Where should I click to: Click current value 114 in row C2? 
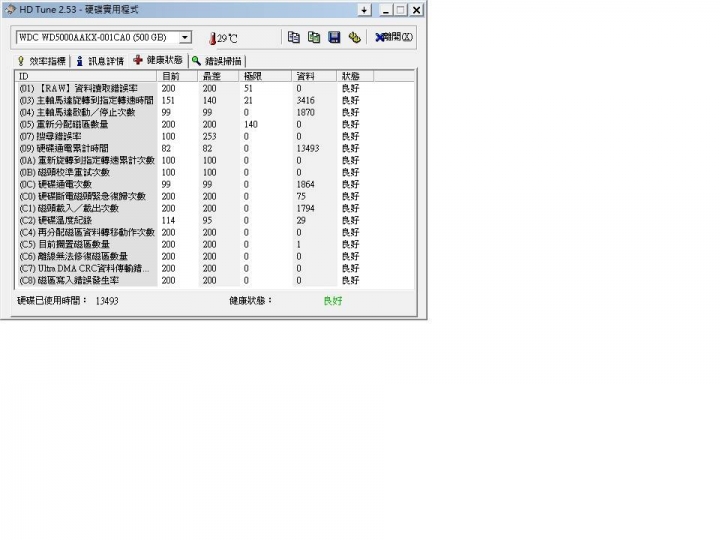click(x=168, y=220)
